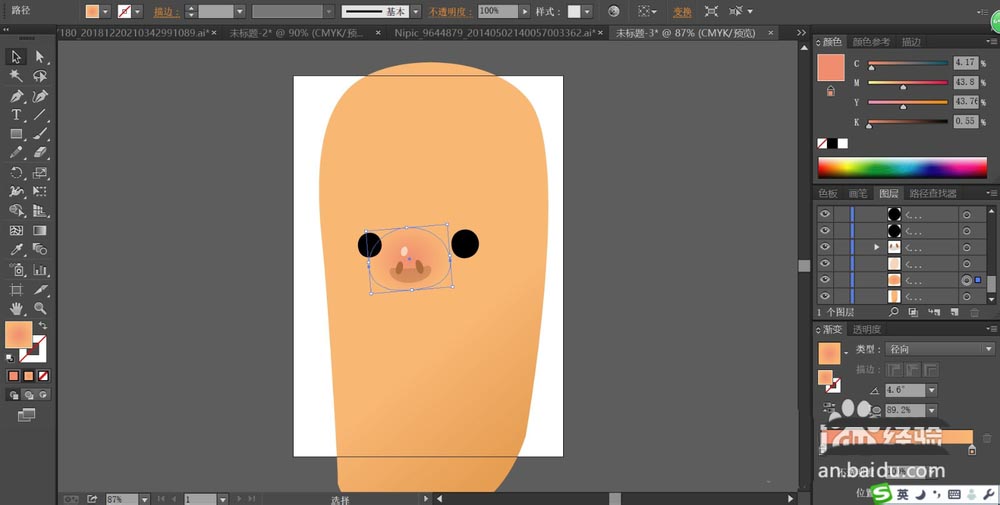Open brush definition 基本 dropdown
The image size is (1000, 505).
[x=415, y=11]
